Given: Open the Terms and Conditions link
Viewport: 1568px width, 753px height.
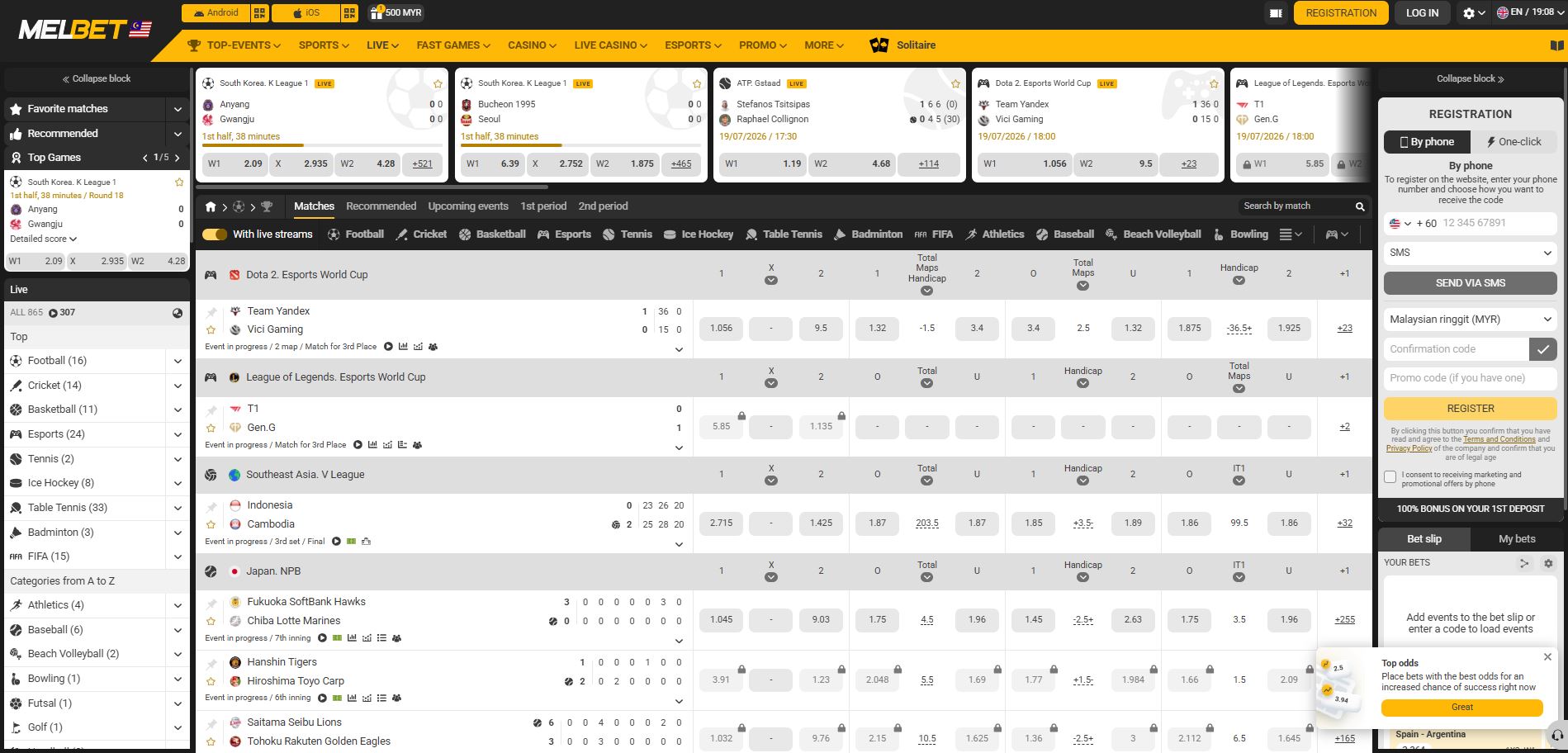Looking at the screenshot, I should click(x=1499, y=440).
